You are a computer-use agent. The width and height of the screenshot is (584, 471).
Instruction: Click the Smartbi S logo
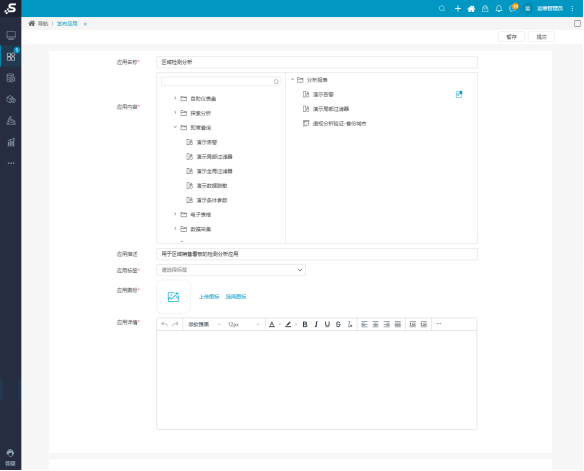[x=10, y=8]
